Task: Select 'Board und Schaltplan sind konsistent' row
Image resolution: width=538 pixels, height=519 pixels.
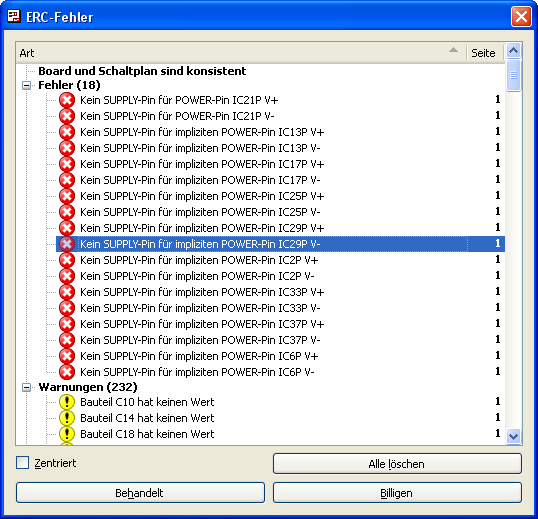Action: point(142,71)
